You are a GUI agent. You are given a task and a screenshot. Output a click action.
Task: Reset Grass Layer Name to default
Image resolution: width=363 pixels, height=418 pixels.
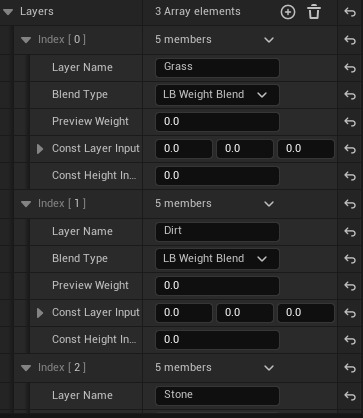coord(350,68)
